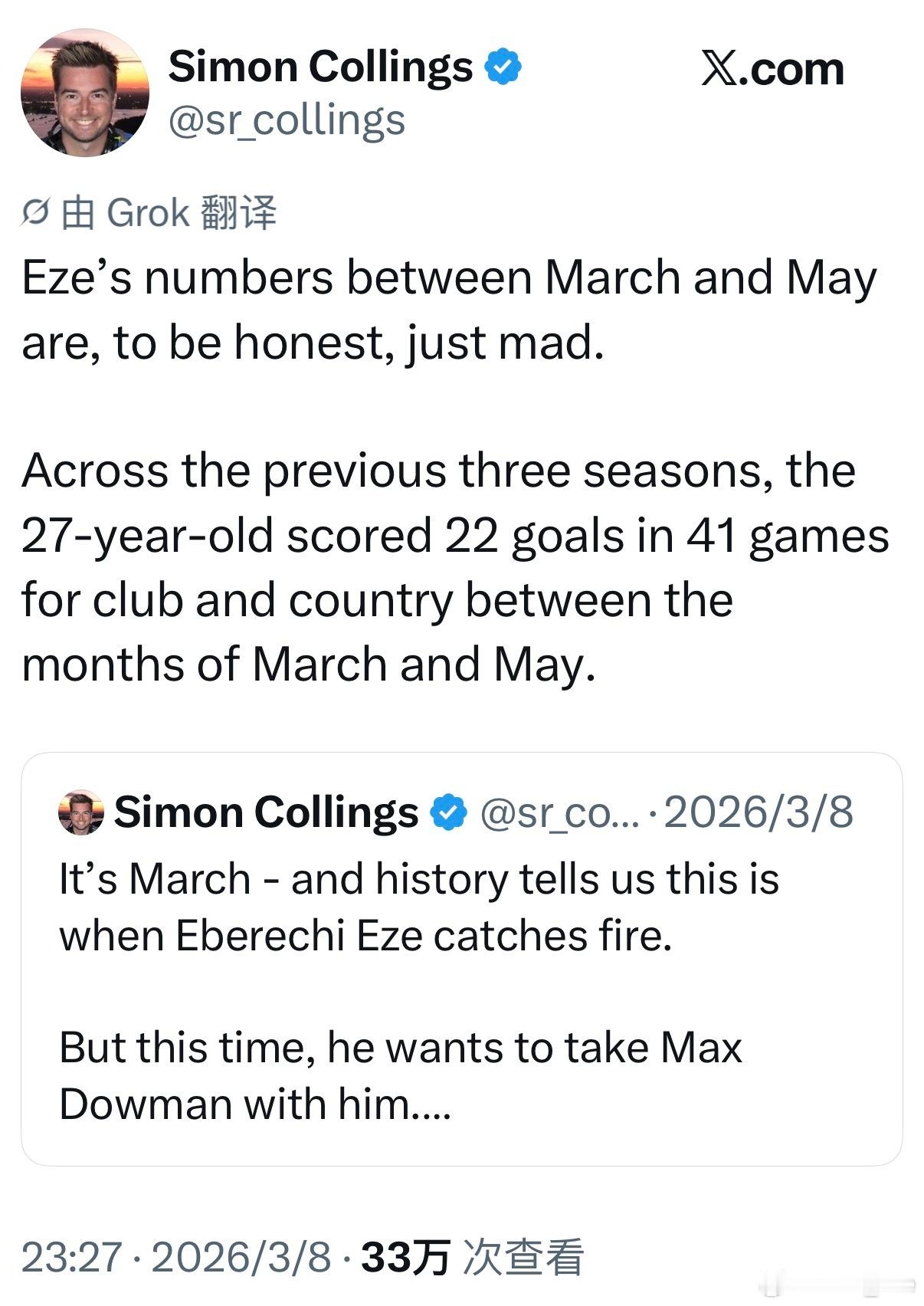Screen dimensions: 924x1306
Task: Tap the X.com logo
Action: (772, 70)
